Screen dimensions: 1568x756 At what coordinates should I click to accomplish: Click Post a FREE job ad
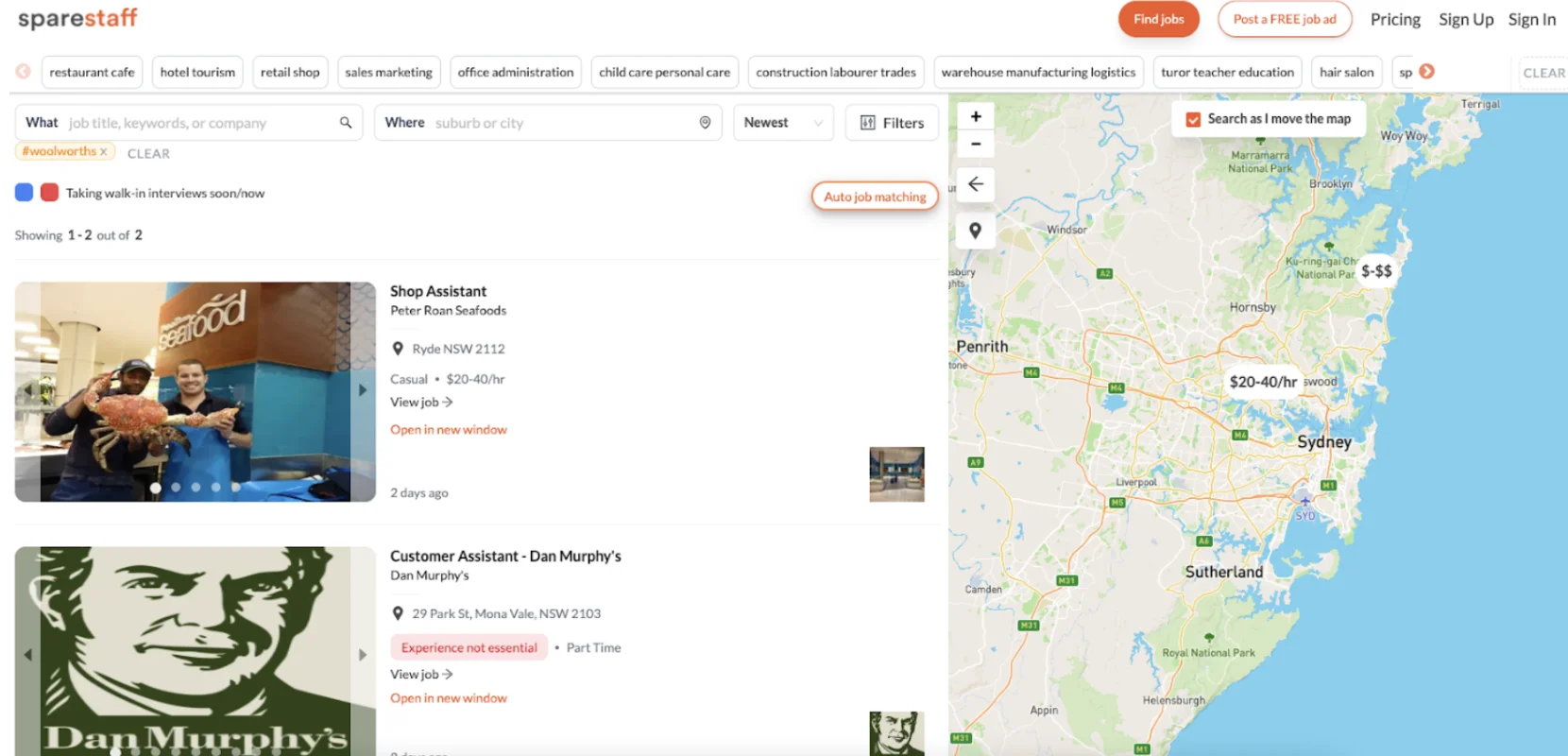1285,19
